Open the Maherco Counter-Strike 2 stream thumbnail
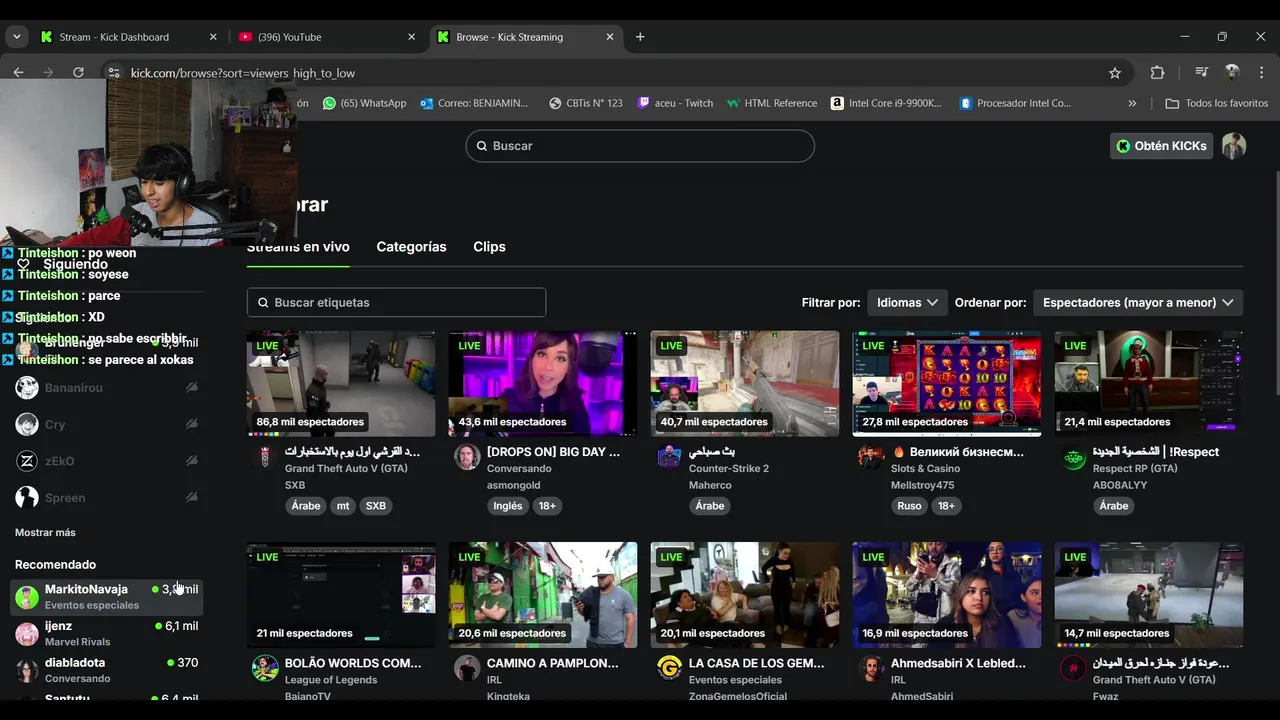1280x720 pixels. [x=745, y=384]
